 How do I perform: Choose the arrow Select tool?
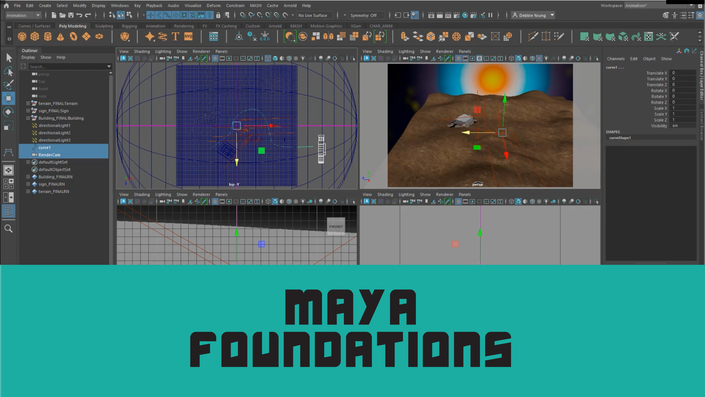pyautogui.click(x=9, y=58)
